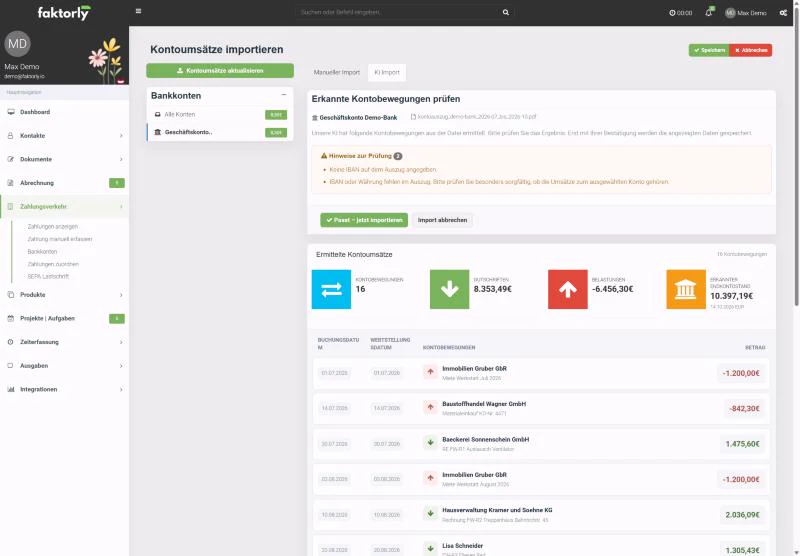Image resolution: width=800 pixels, height=556 pixels.
Task: Click the blue Kontobewegungen transfer arrows tile
Action: 331,289
